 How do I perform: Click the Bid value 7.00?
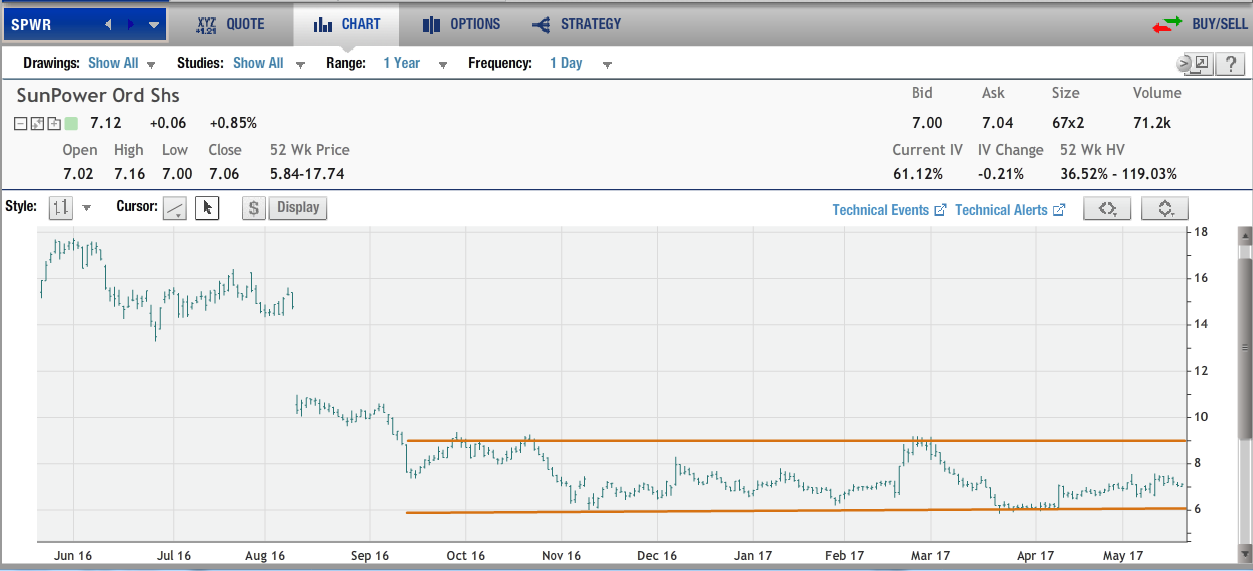coord(927,123)
